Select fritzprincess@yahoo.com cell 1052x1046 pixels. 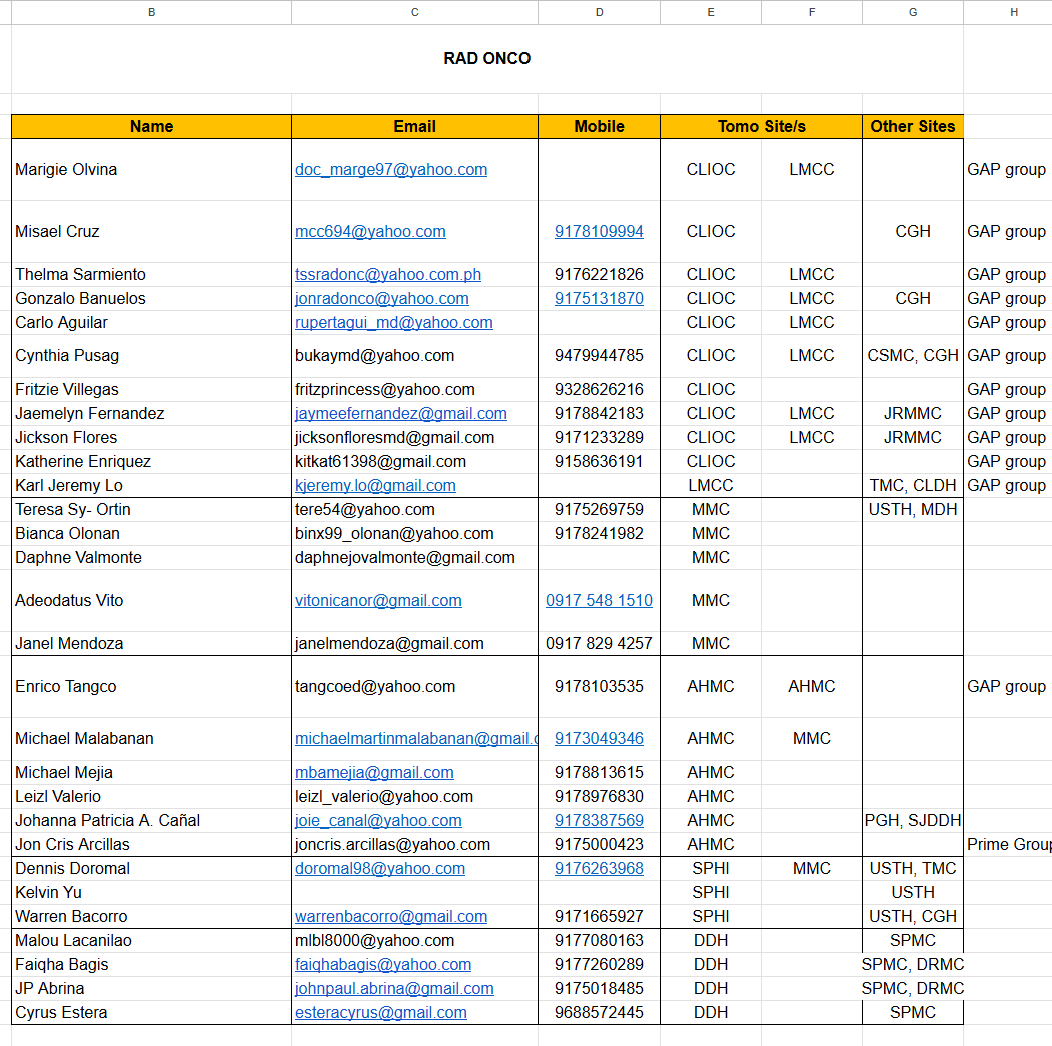(x=415, y=389)
